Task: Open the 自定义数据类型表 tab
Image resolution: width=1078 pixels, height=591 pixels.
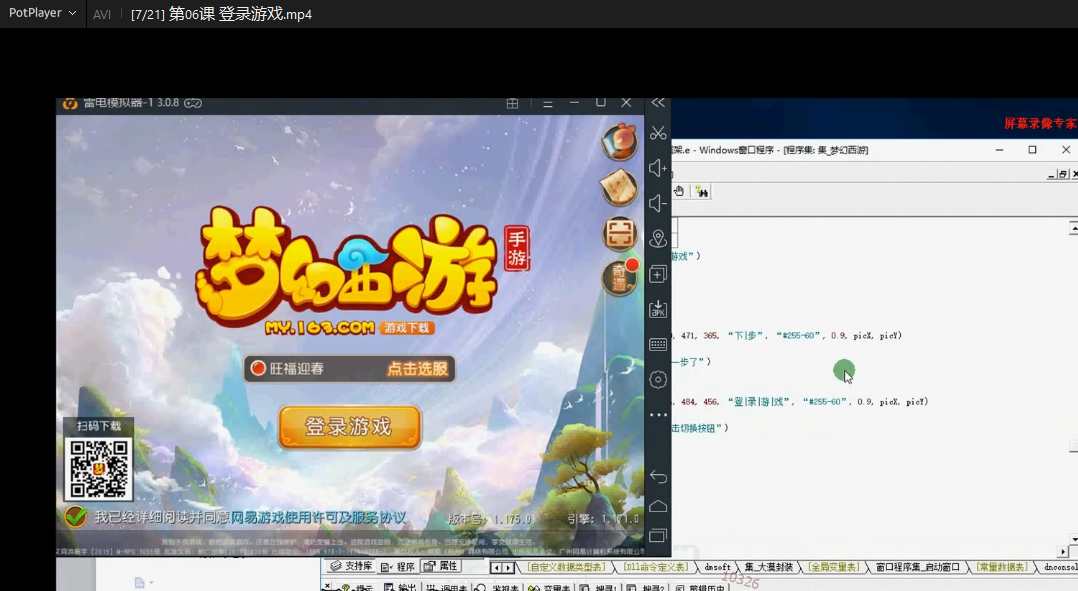Action: point(566,567)
